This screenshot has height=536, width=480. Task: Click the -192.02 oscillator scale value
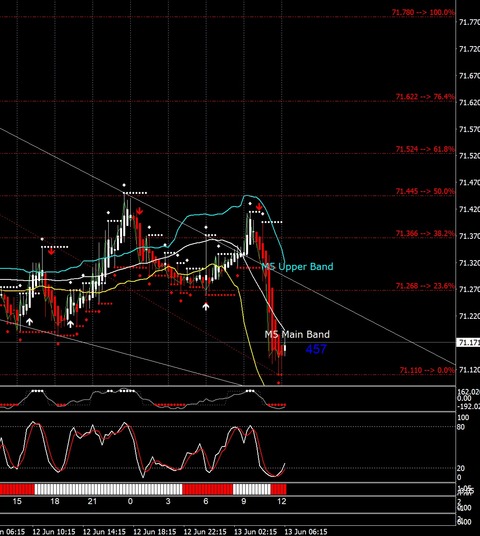(468, 406)
